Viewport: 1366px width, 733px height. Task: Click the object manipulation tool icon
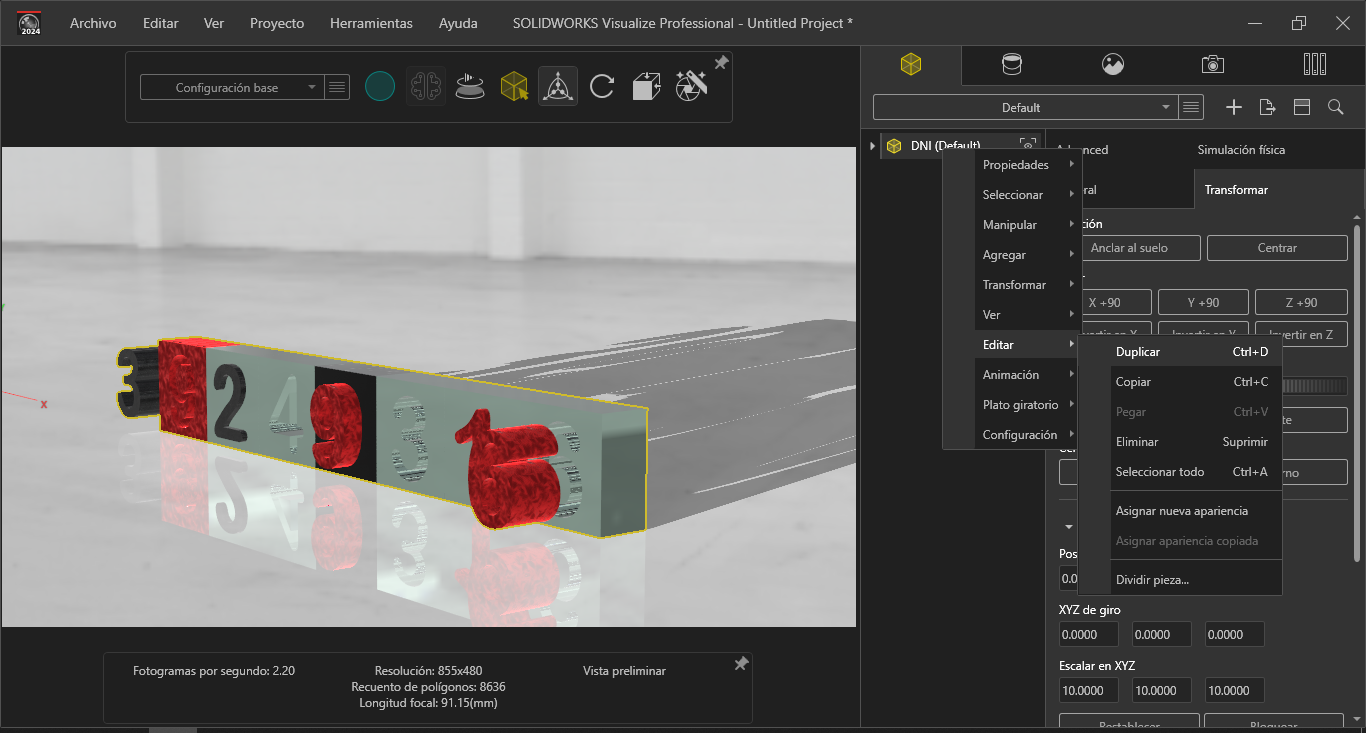pyautogui.click(x=558, y=87)
